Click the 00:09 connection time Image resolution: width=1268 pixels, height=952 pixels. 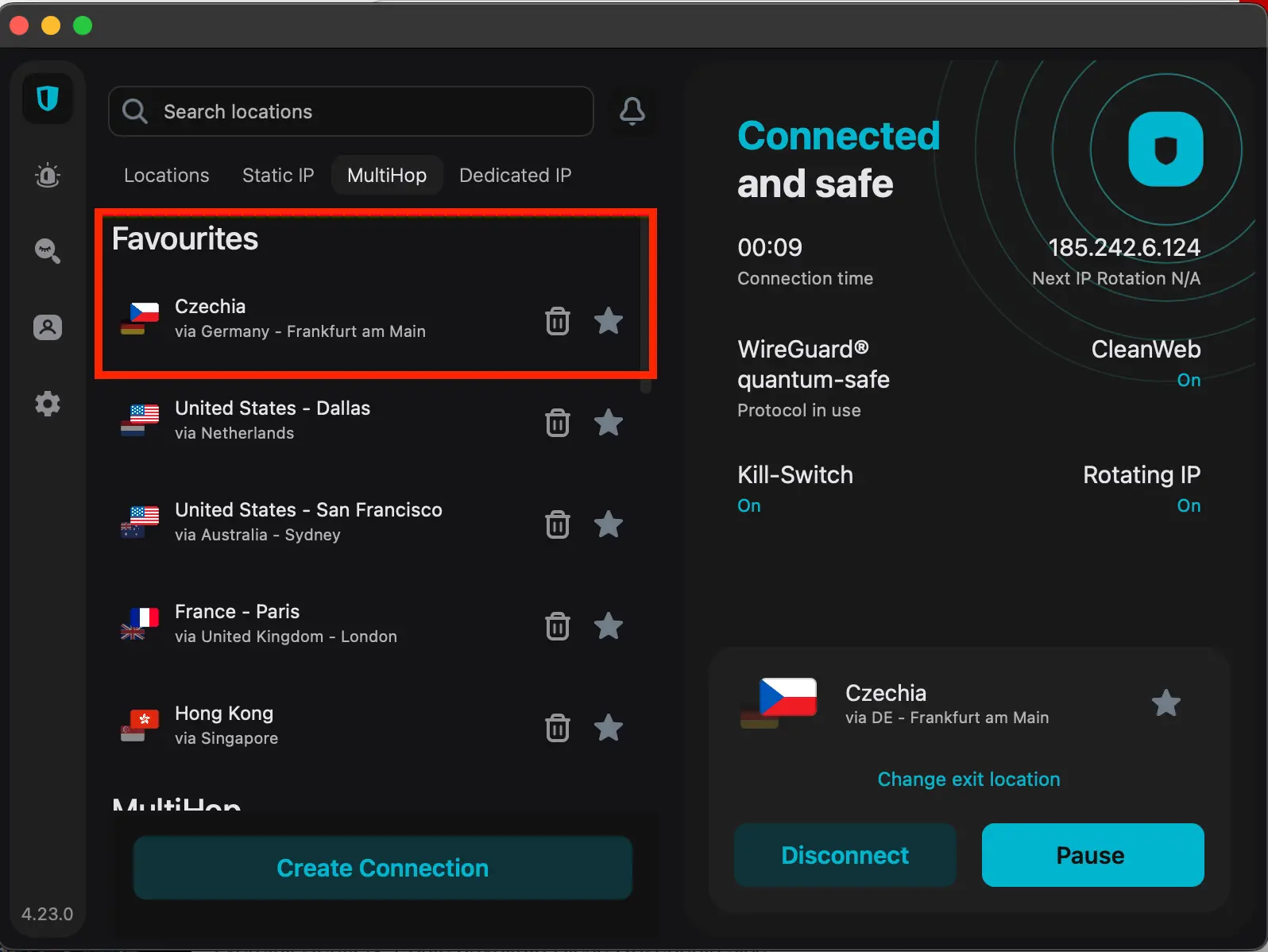coord(770,247)
